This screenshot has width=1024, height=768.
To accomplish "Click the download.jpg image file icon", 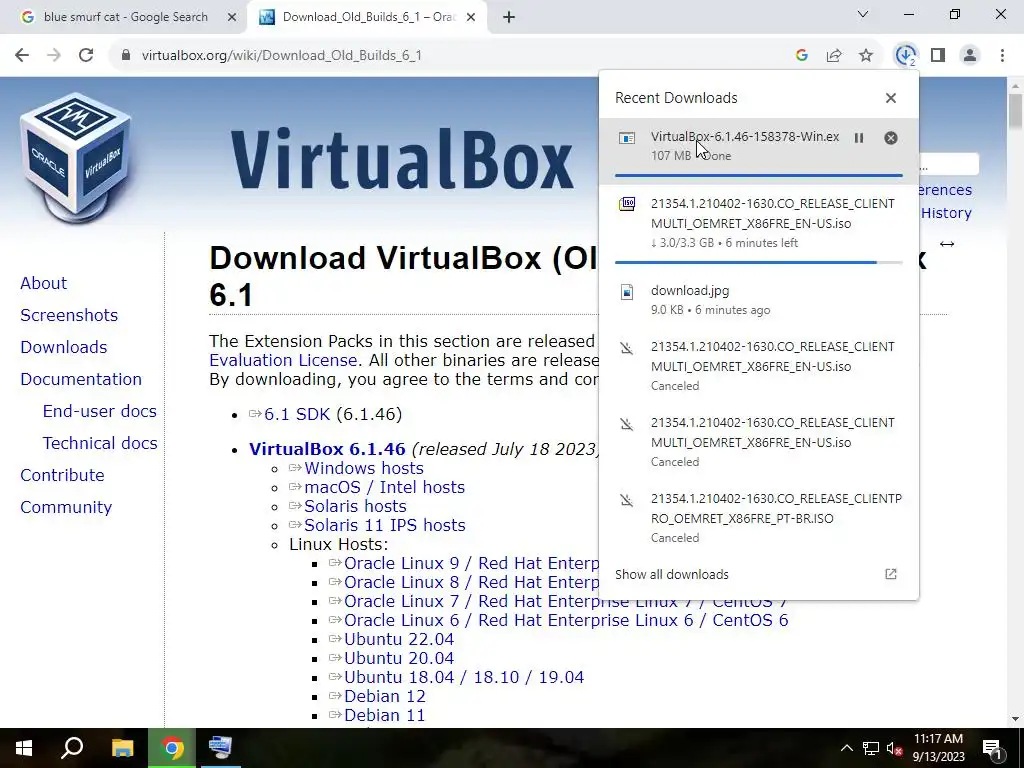I will (x=627, y=292).
